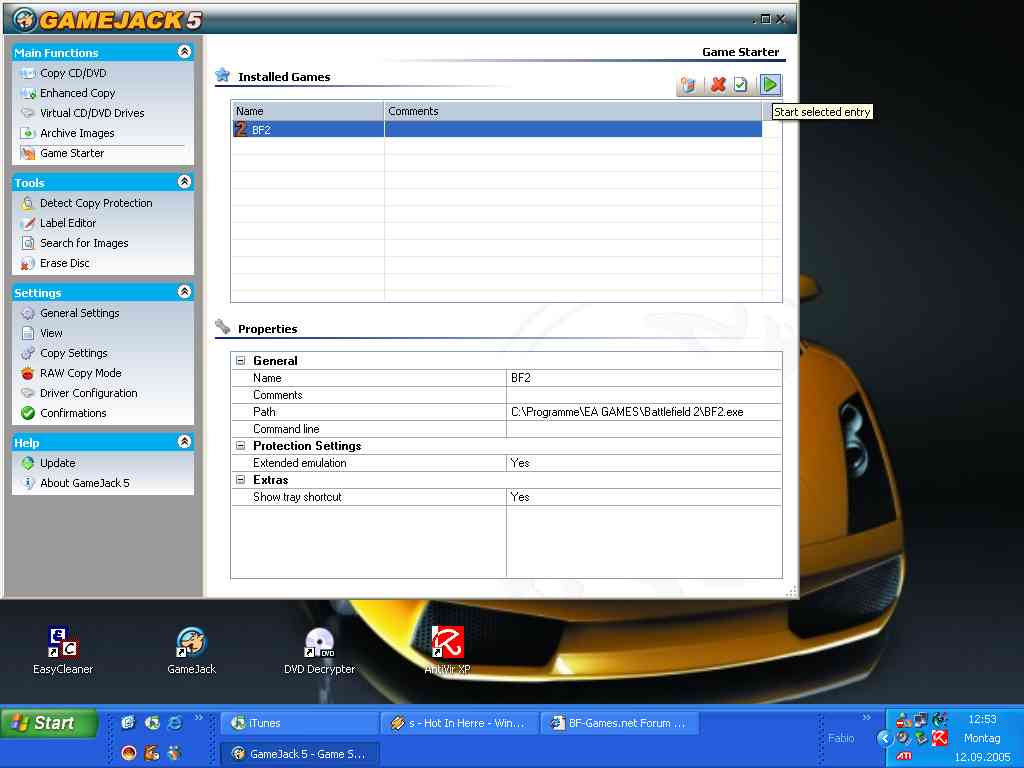
Task: Collapse the Protection Settings group
Action: 240,445
